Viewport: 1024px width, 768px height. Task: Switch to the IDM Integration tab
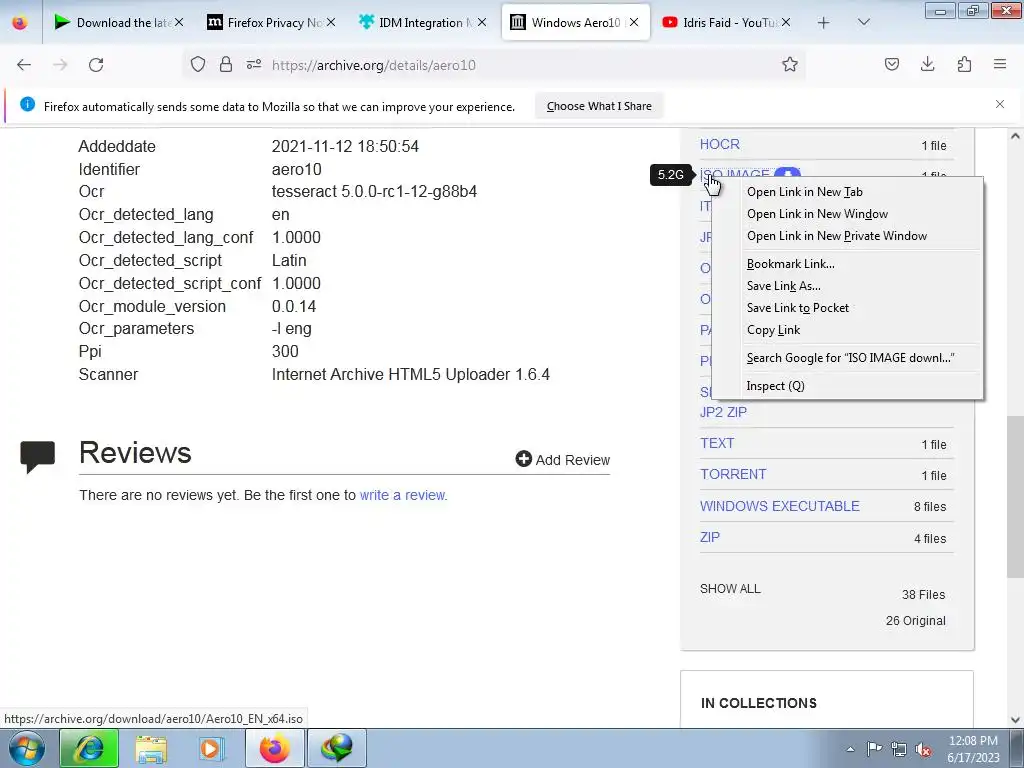tap(423, 23)
